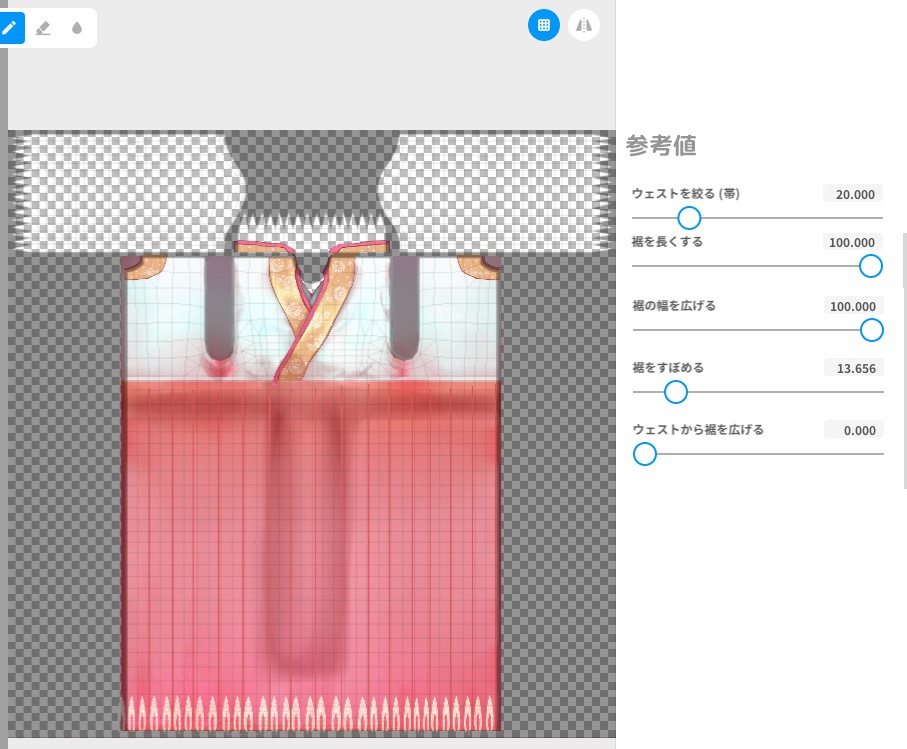
Task: Edit the 0.000 value for hem widening
Action: point(853,430)
